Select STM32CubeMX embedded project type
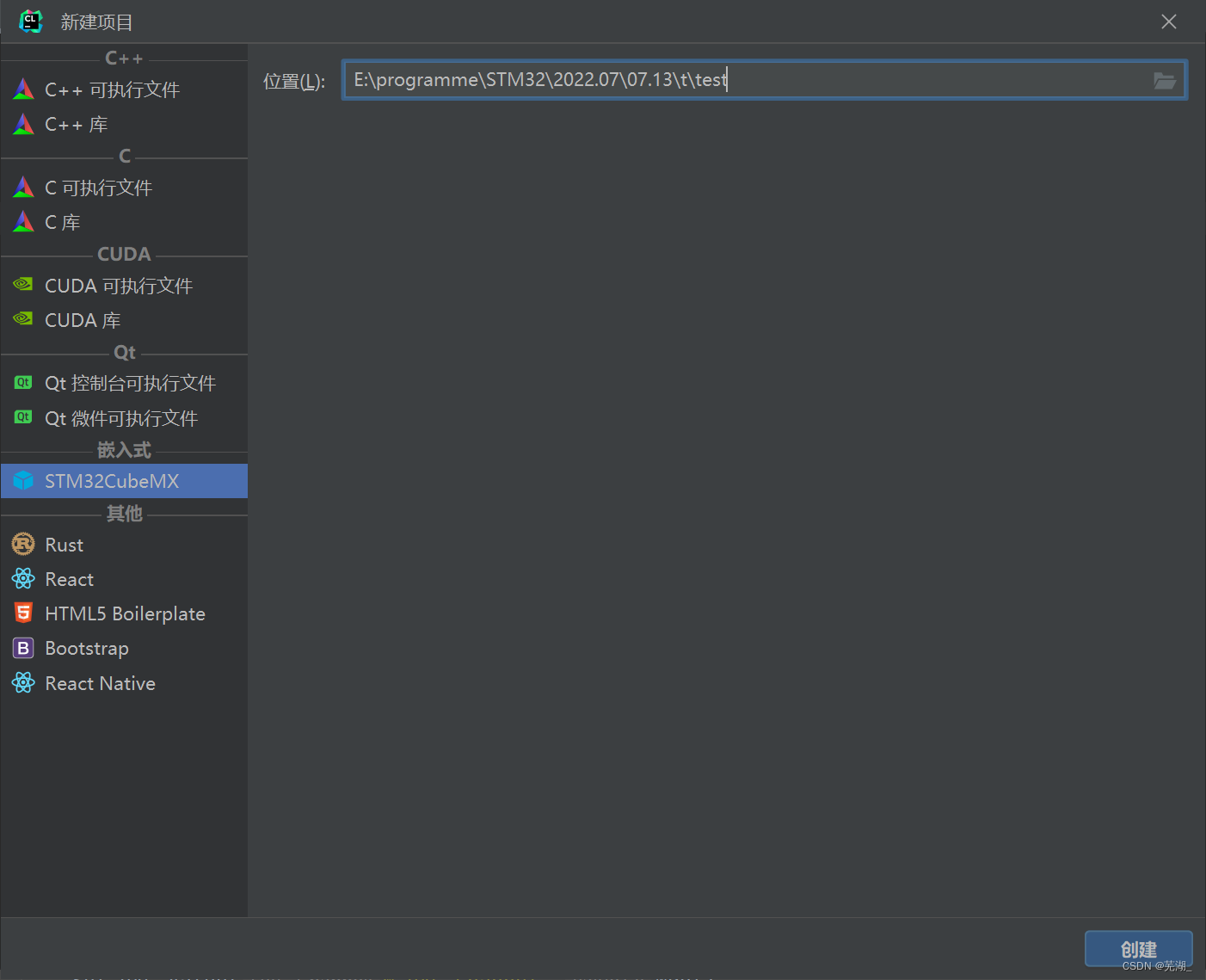The image size is (1206, 980). pyautogui.click(x=124, y=481)
